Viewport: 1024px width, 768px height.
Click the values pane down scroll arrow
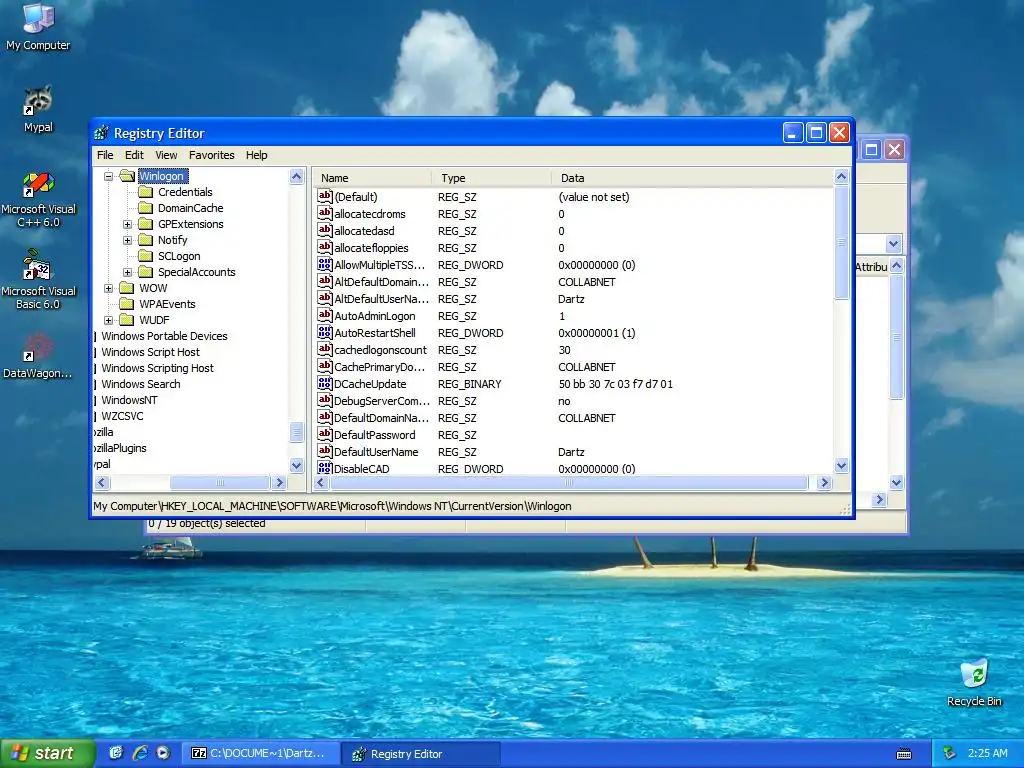pos(841,466)
